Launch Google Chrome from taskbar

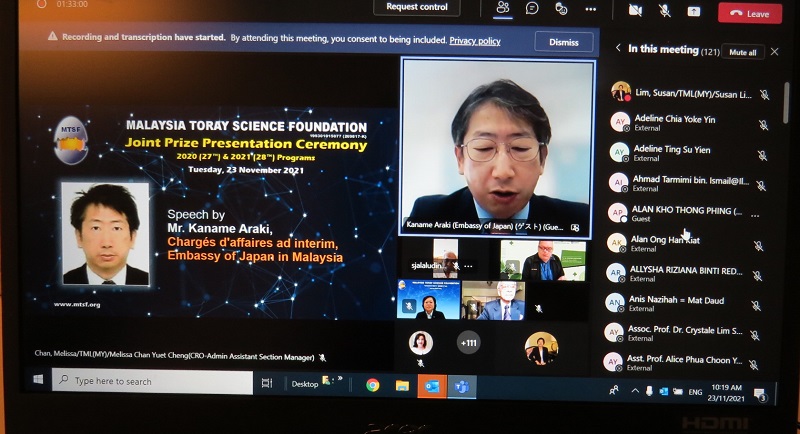(372, 385)
